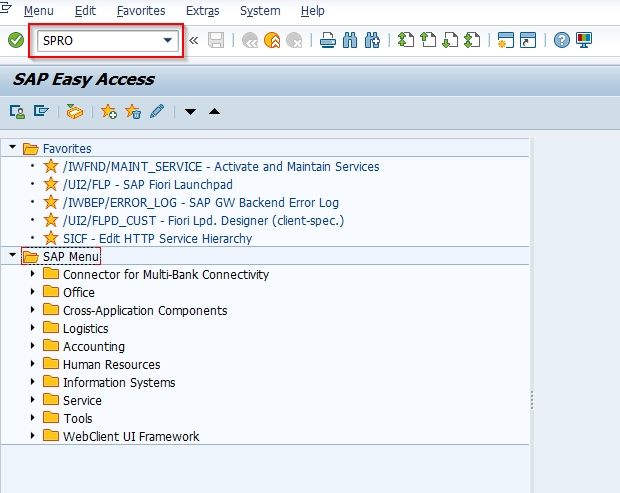Expand the Cross-Application Components folder
The width and height of the screenshot is (620, 493).
click(33, 309)
